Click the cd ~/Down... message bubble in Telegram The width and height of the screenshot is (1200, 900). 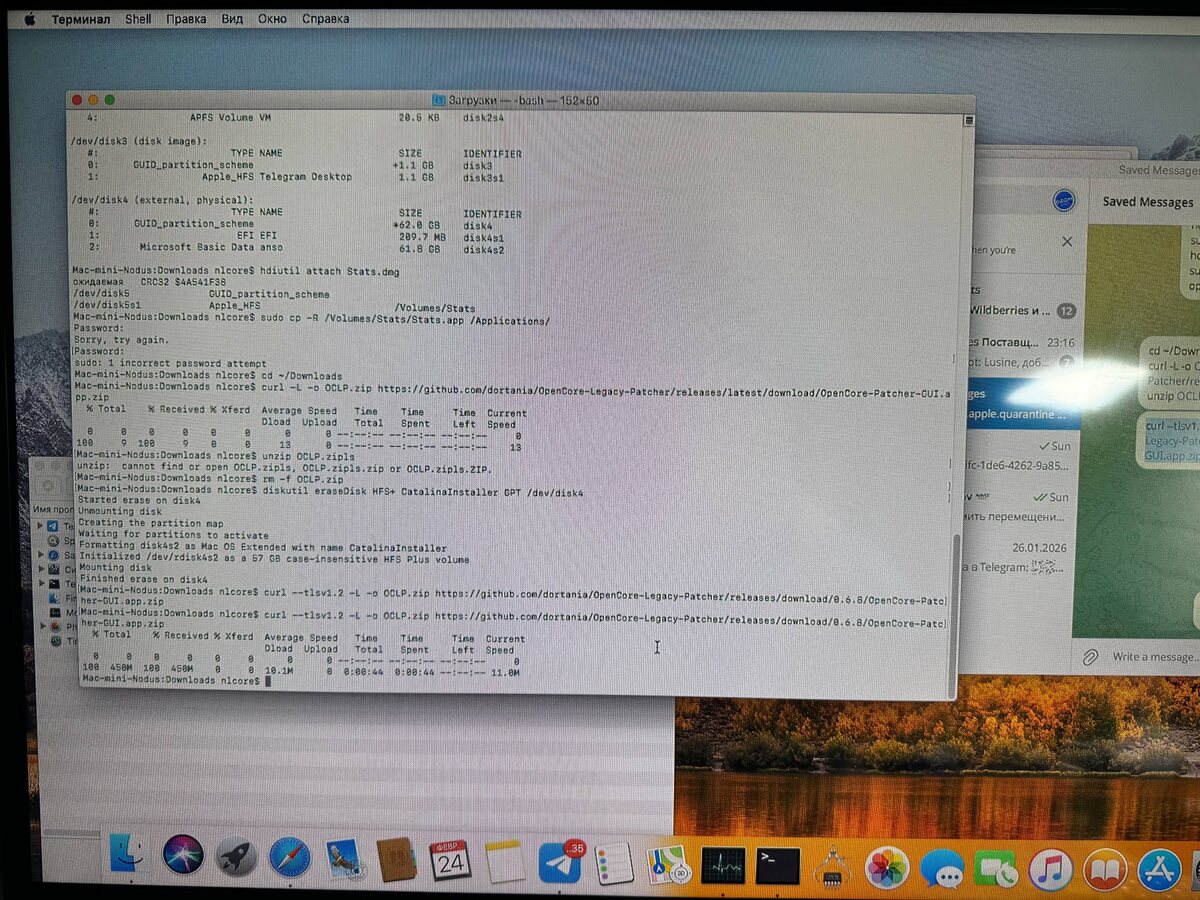pos(1170,372)
